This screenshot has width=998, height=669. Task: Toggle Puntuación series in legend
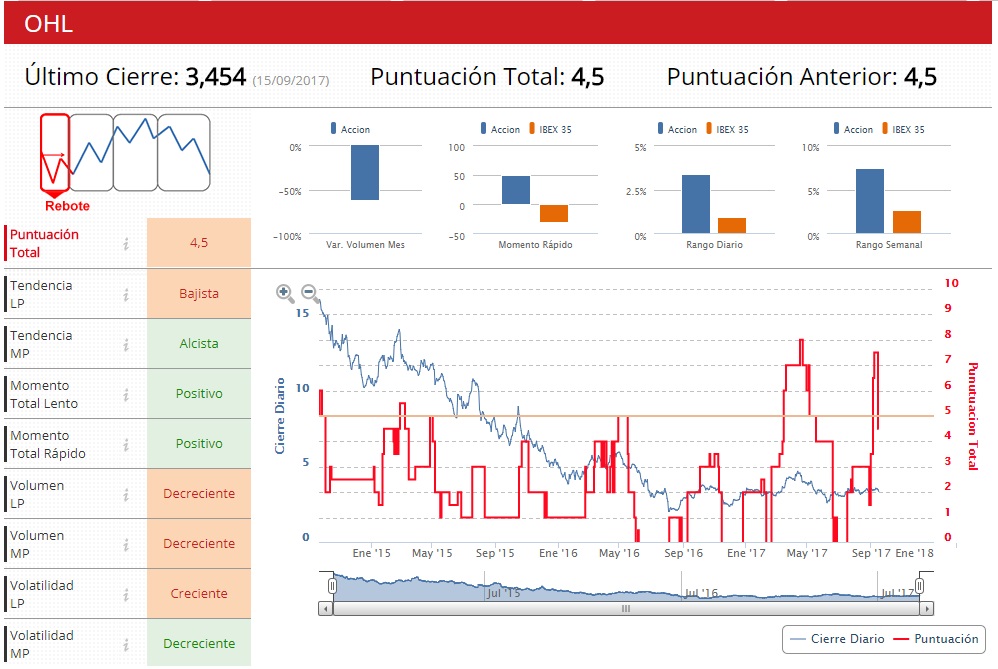point(936,639)
